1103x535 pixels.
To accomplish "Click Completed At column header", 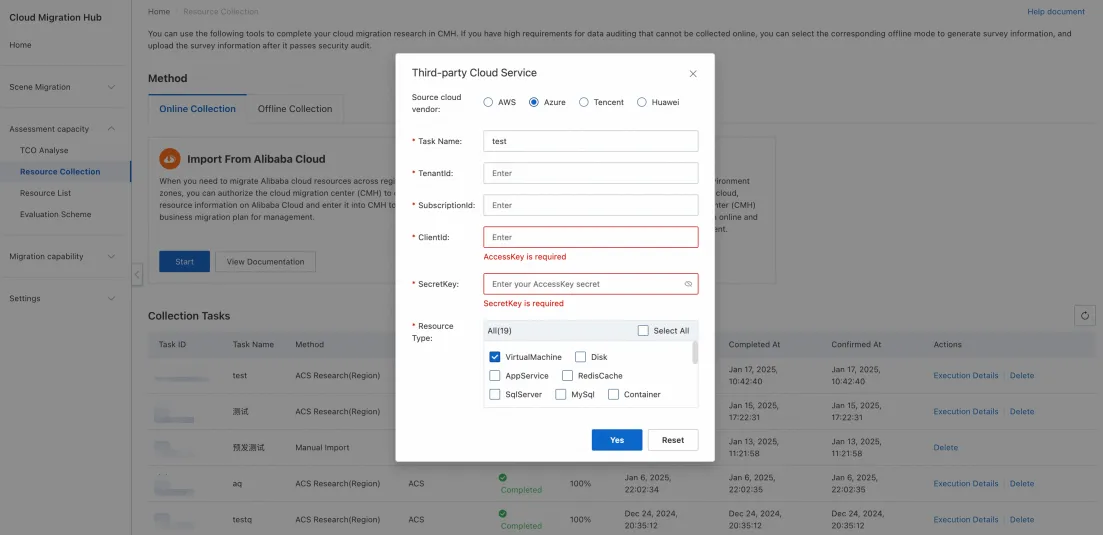I will (753, 344).
